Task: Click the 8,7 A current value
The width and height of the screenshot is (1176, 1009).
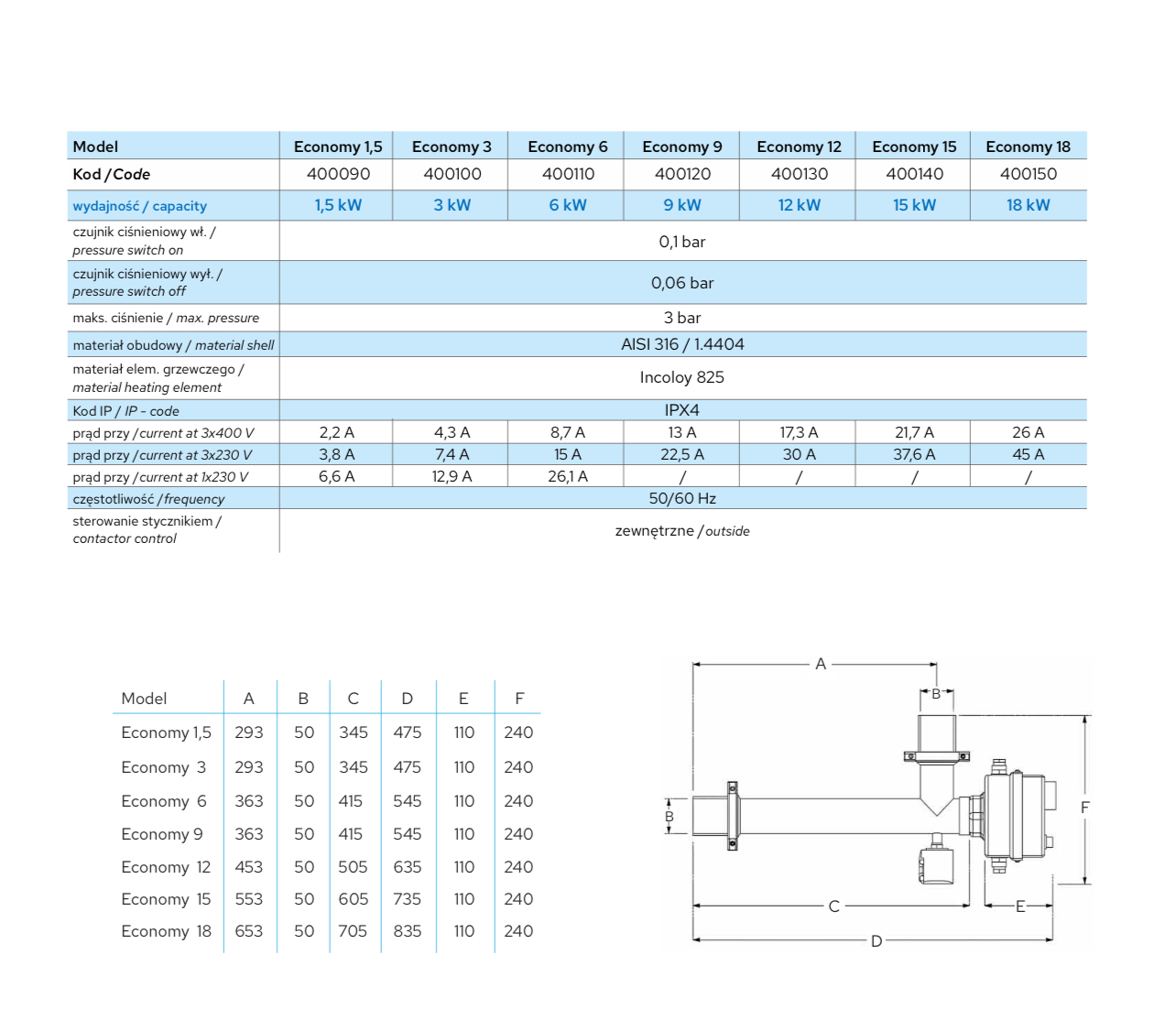Action: [x=568, y=432]
